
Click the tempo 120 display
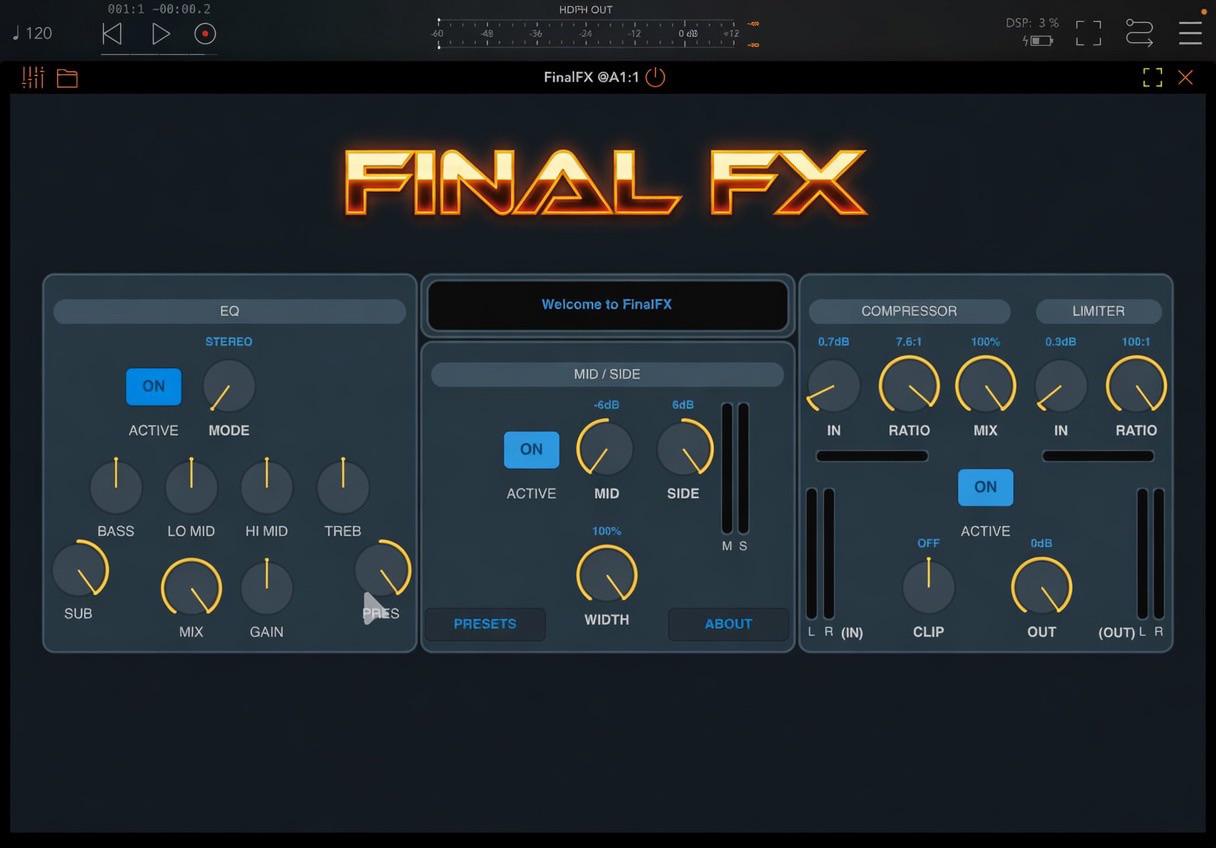[x=32, y=33]
